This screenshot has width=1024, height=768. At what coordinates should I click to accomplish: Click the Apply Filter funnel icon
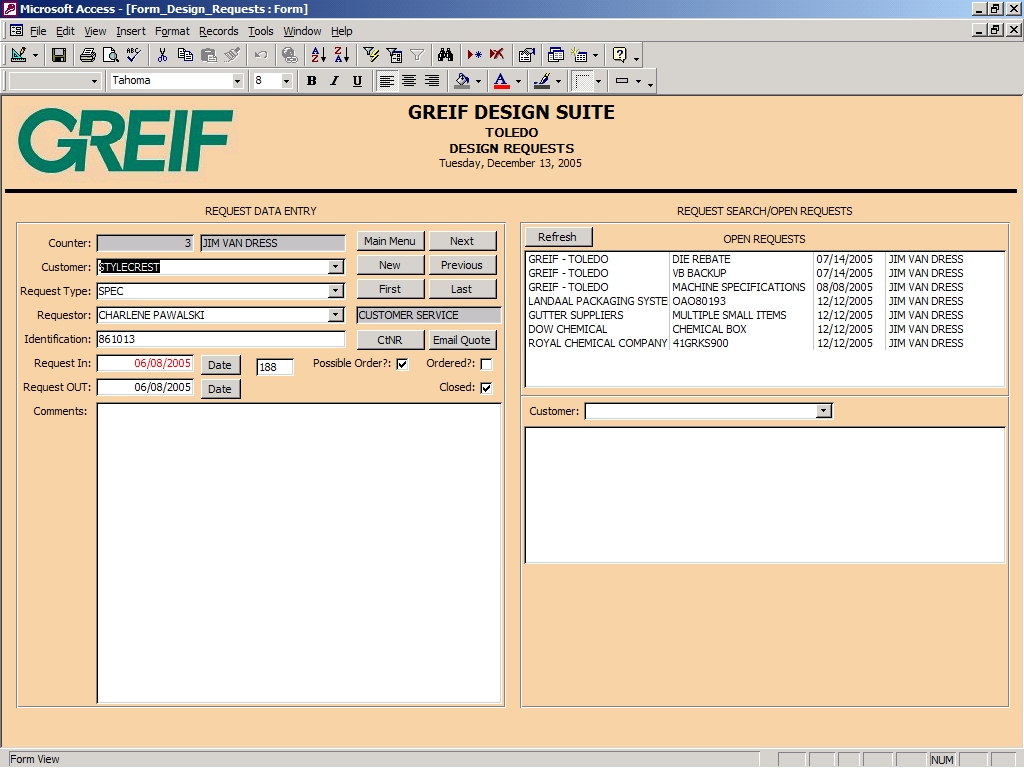tap(417, 55)
